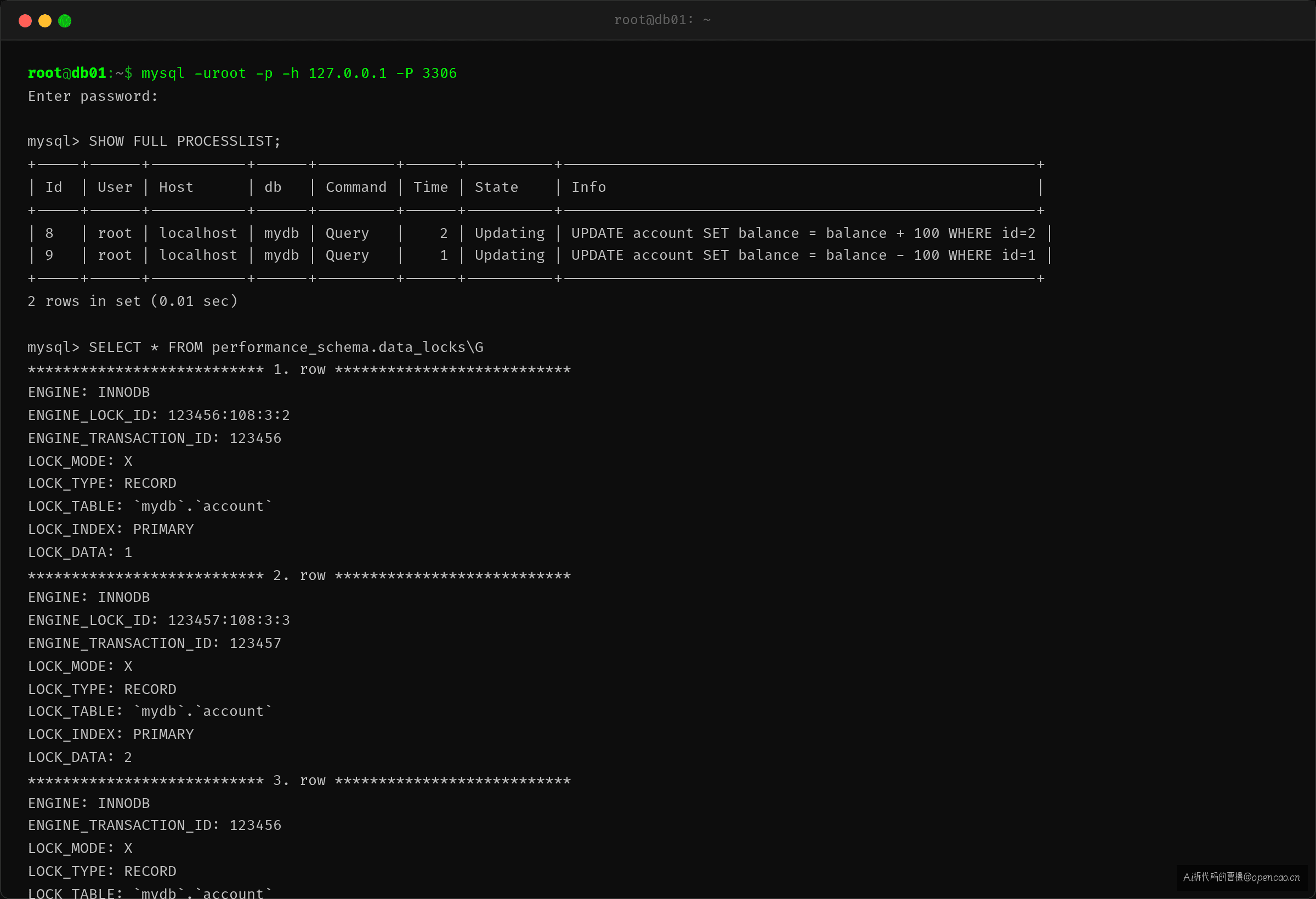Click Updating state in process 8 row
1316x899 pixels.
tap(509, 233)
